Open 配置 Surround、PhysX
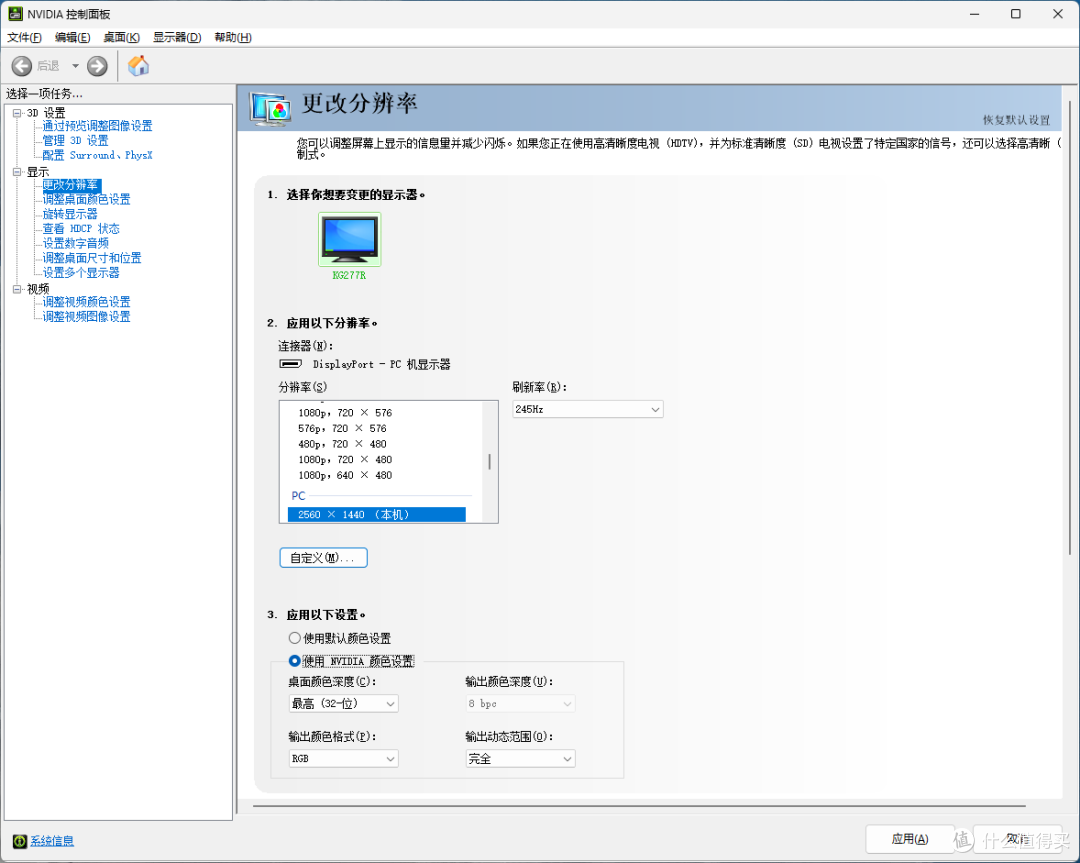Image resolution: width=1080 pixels, height=863 pixels. (x=97, y=156)
